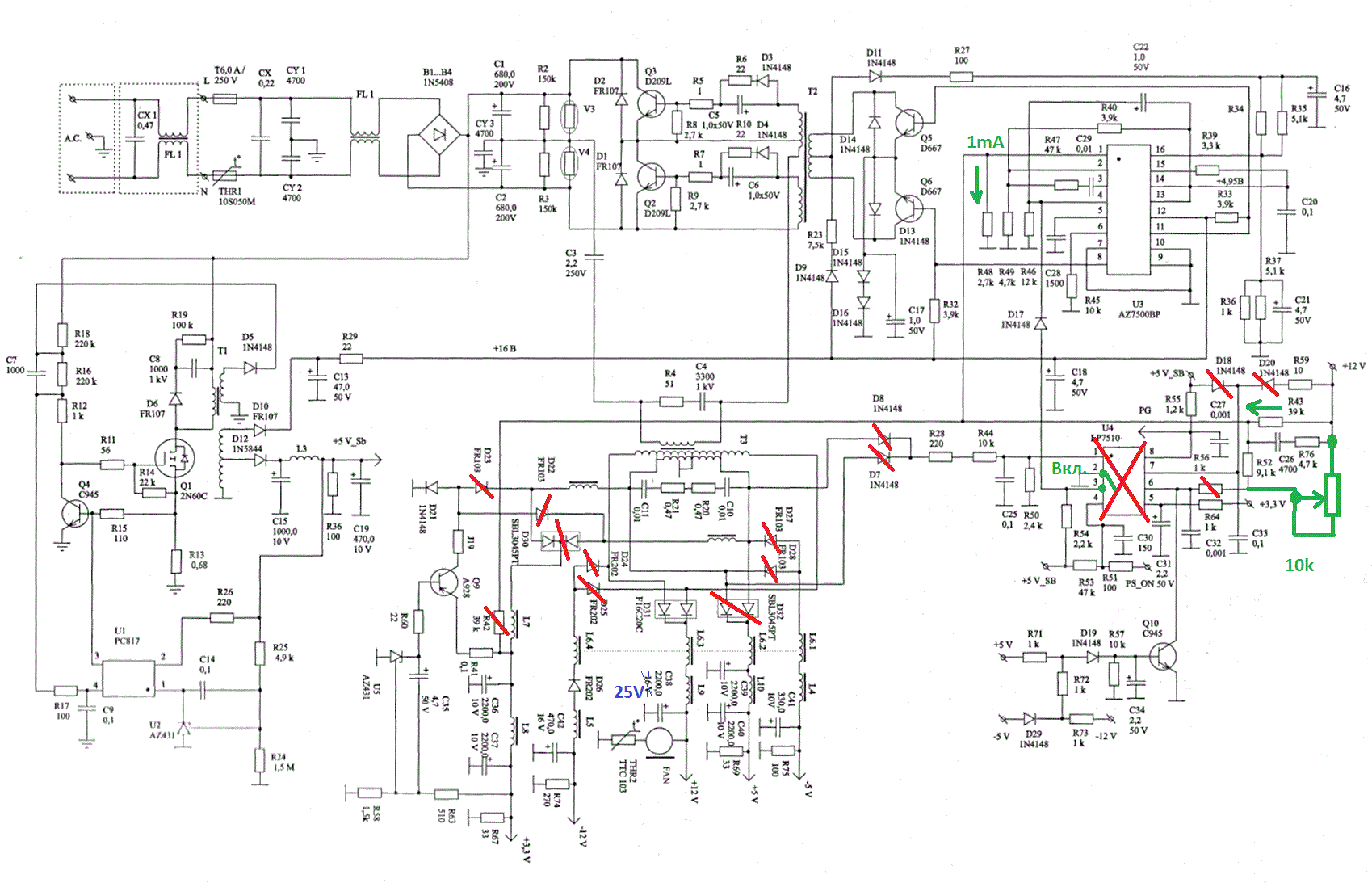Click the "T3" transformer label
1372x883 pixels.
[742, 440]
